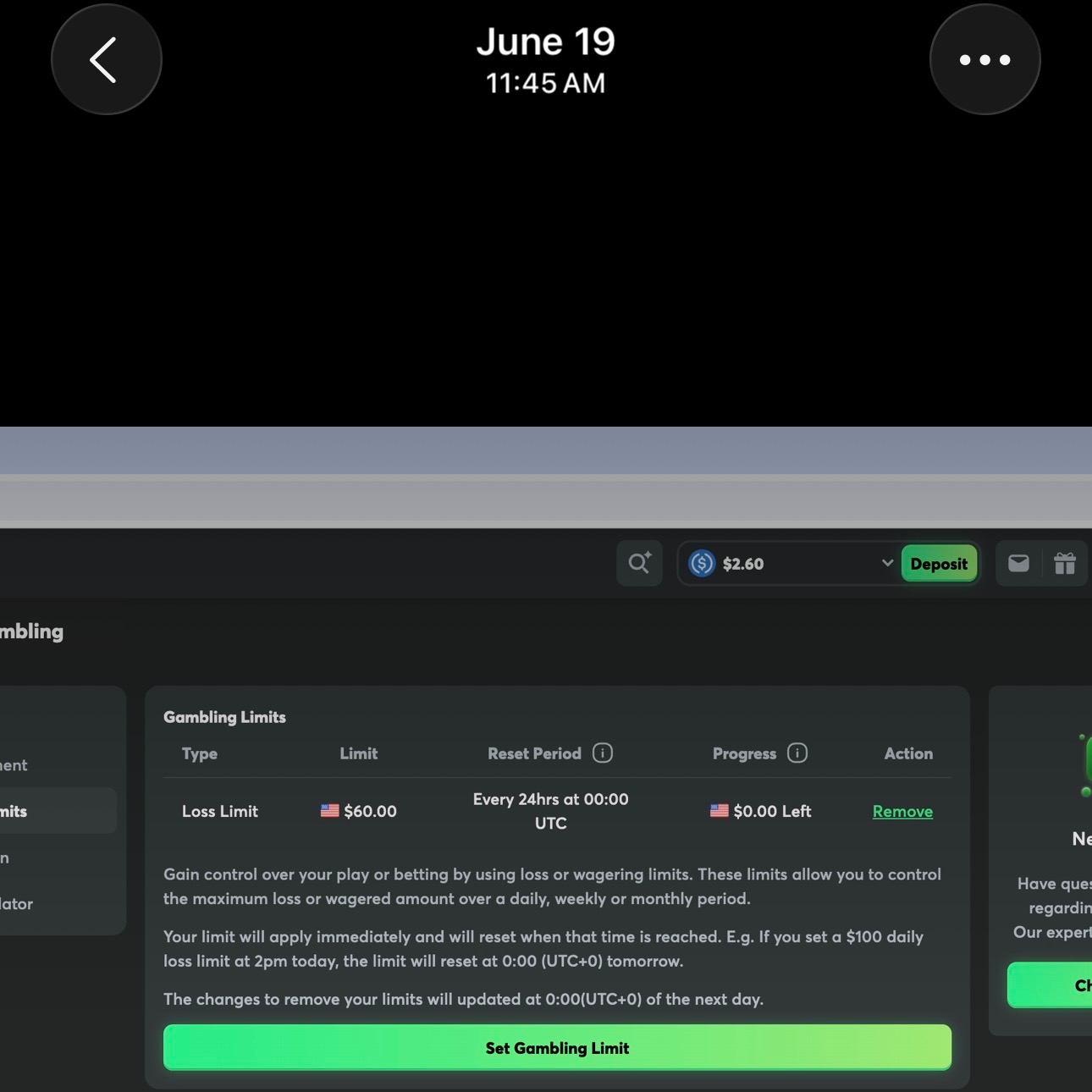
Task: Show info for Reset Period column
Action: [602, 753]
